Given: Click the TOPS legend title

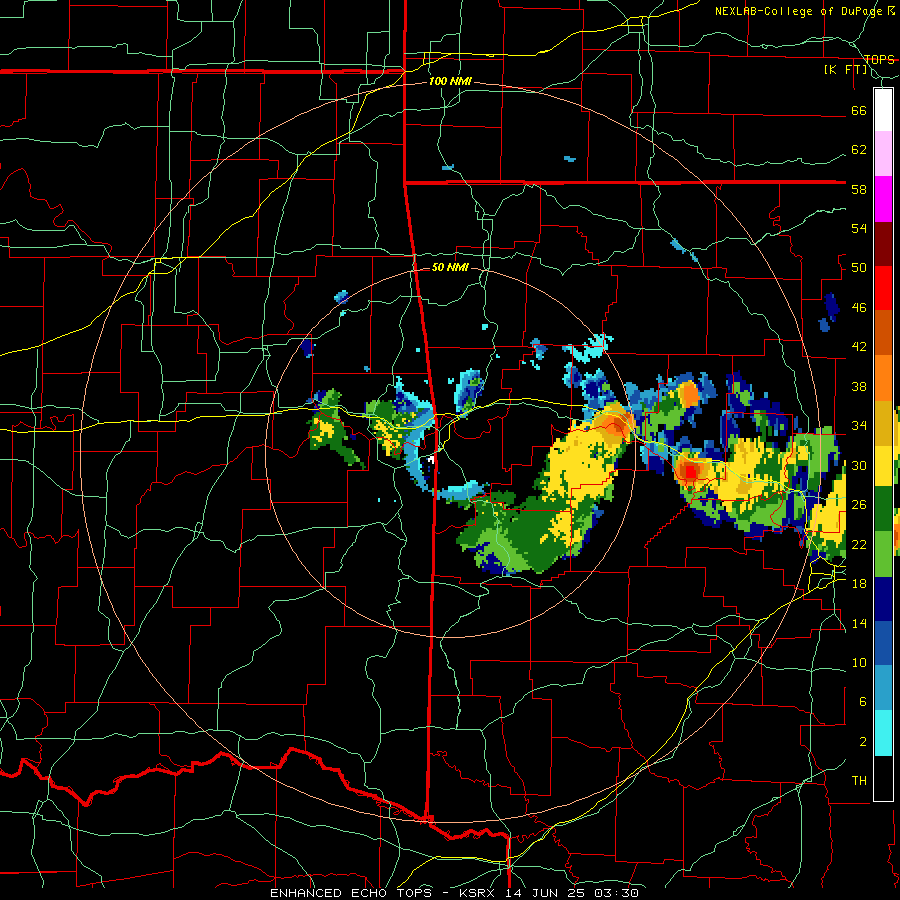Looking at the screenshot, I should tap(879, 60).
